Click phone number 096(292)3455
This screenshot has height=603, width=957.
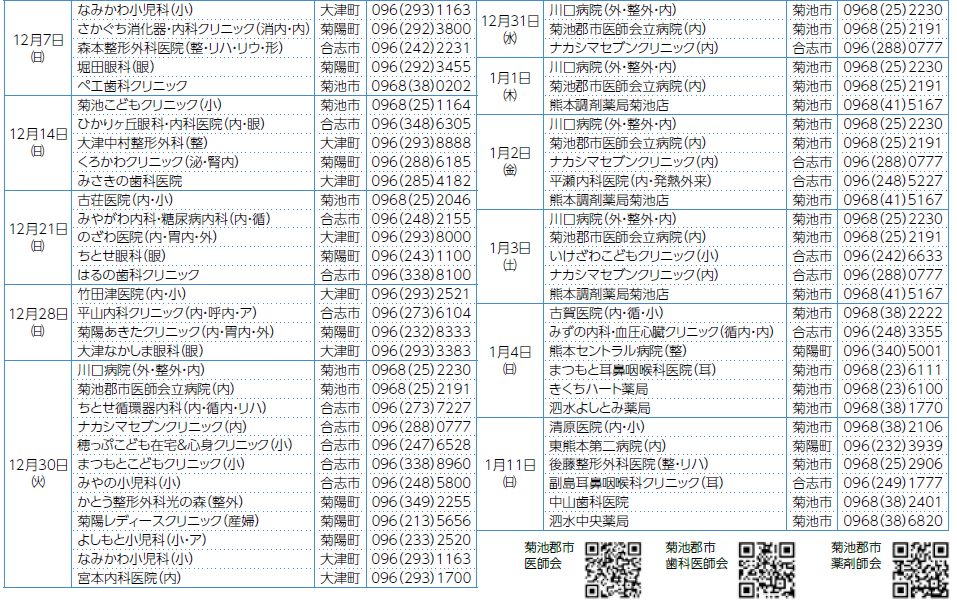[420, 67]
